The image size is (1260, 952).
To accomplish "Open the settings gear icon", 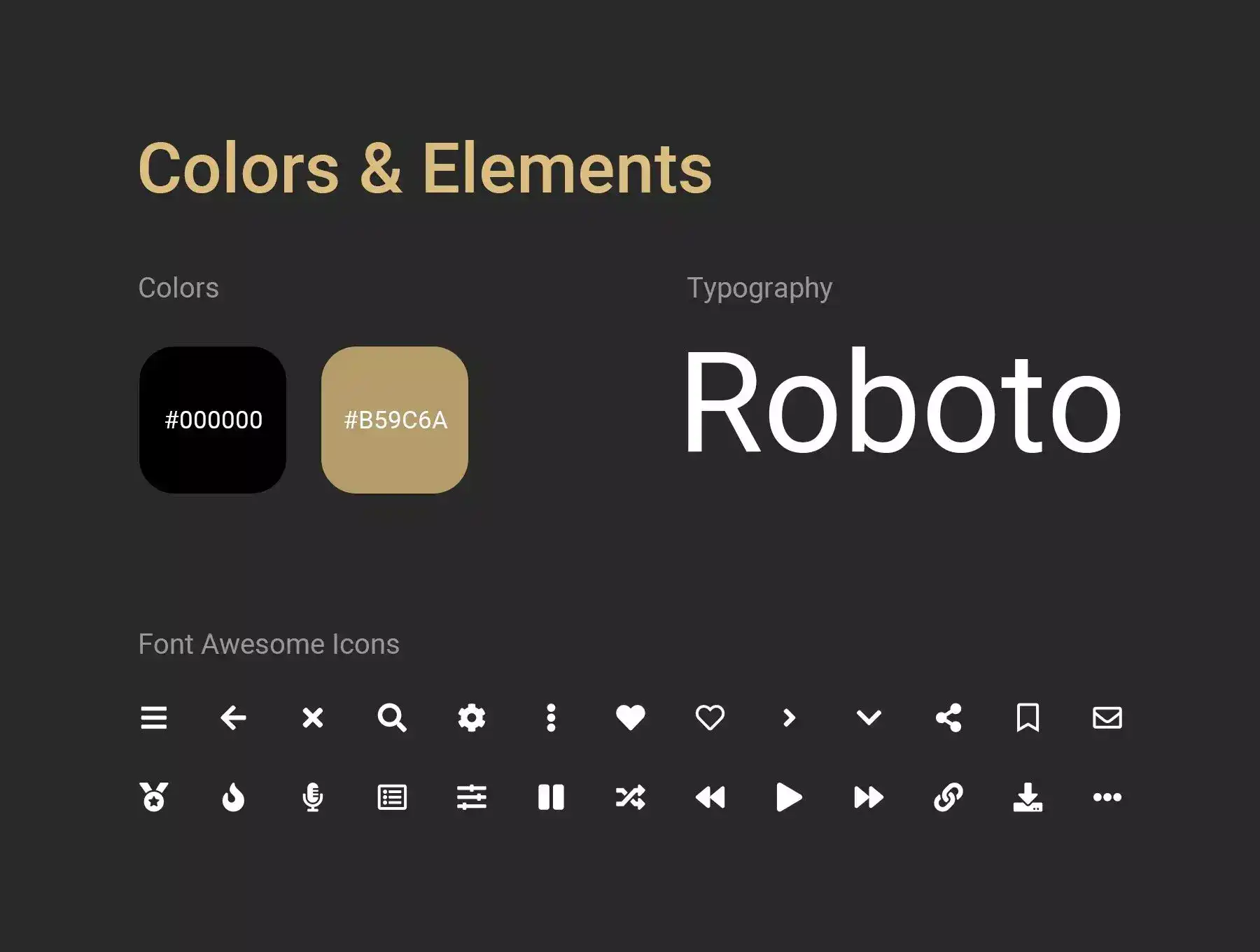I will point(471,717).
